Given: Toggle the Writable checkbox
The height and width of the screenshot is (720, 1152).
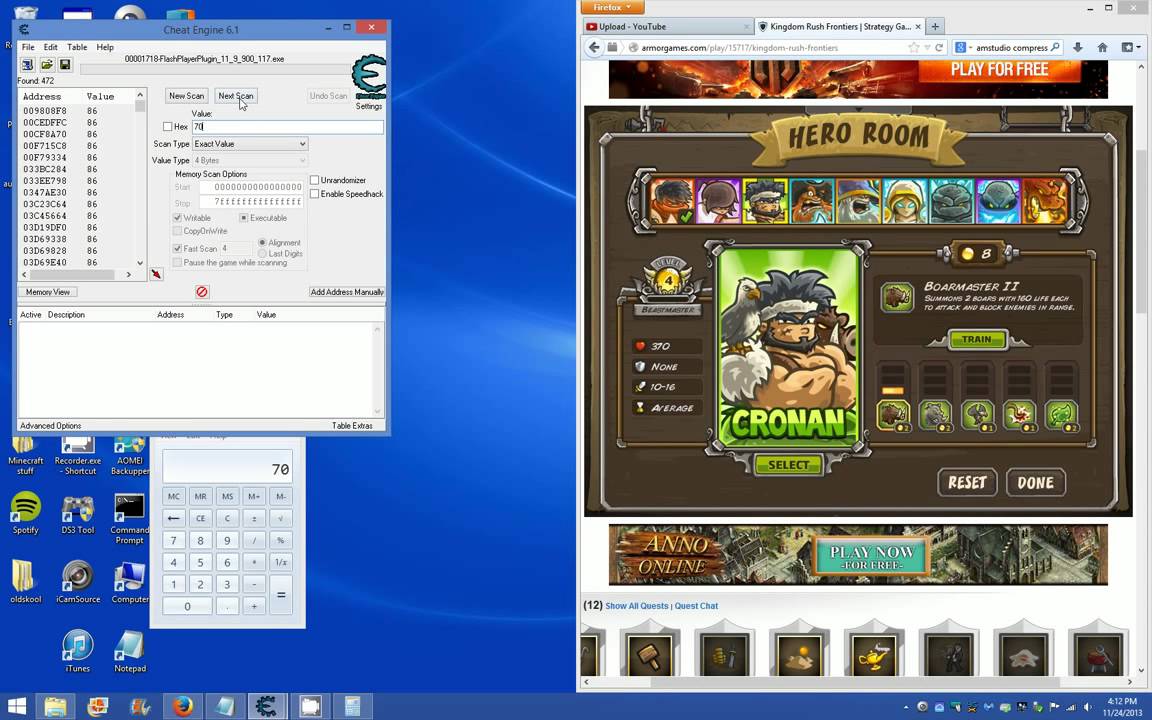Looking at the screenshot, I should click(177, 218).
